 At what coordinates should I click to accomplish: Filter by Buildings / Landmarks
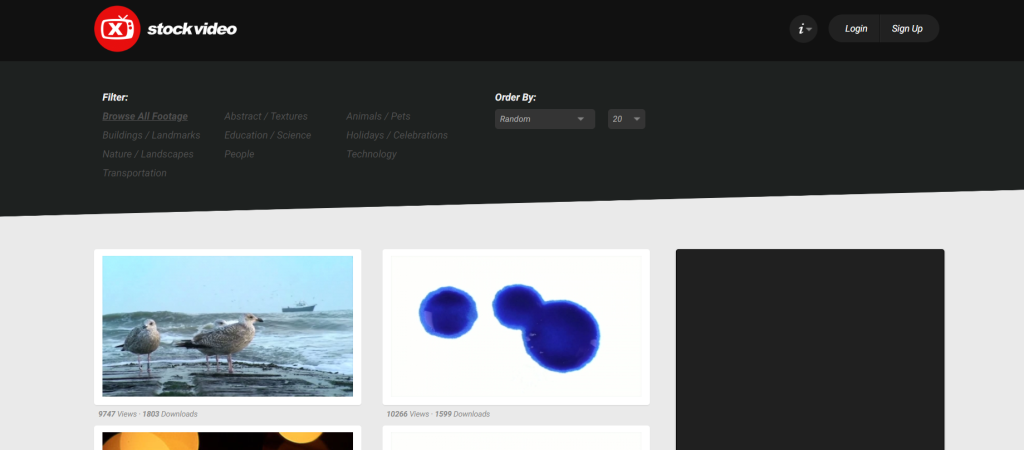point(152,135)
